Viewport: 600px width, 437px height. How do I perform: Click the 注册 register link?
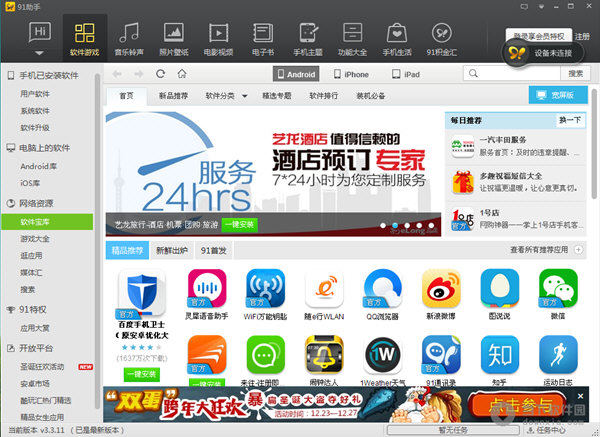pyautogui.click(x=582, y=36)
